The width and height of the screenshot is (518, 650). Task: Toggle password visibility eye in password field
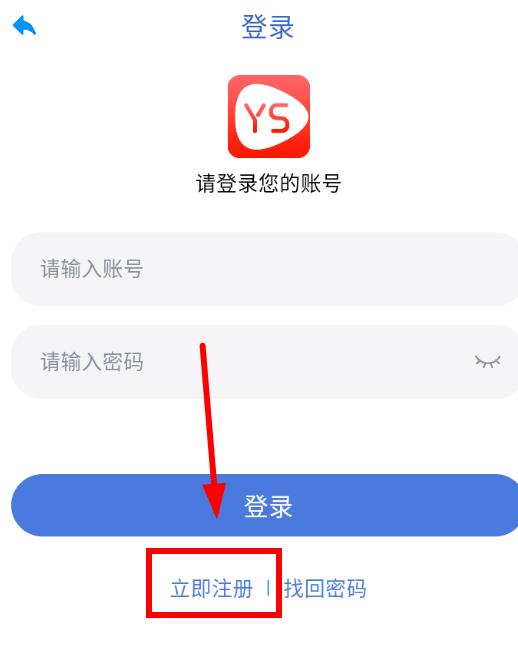[487, 361]
